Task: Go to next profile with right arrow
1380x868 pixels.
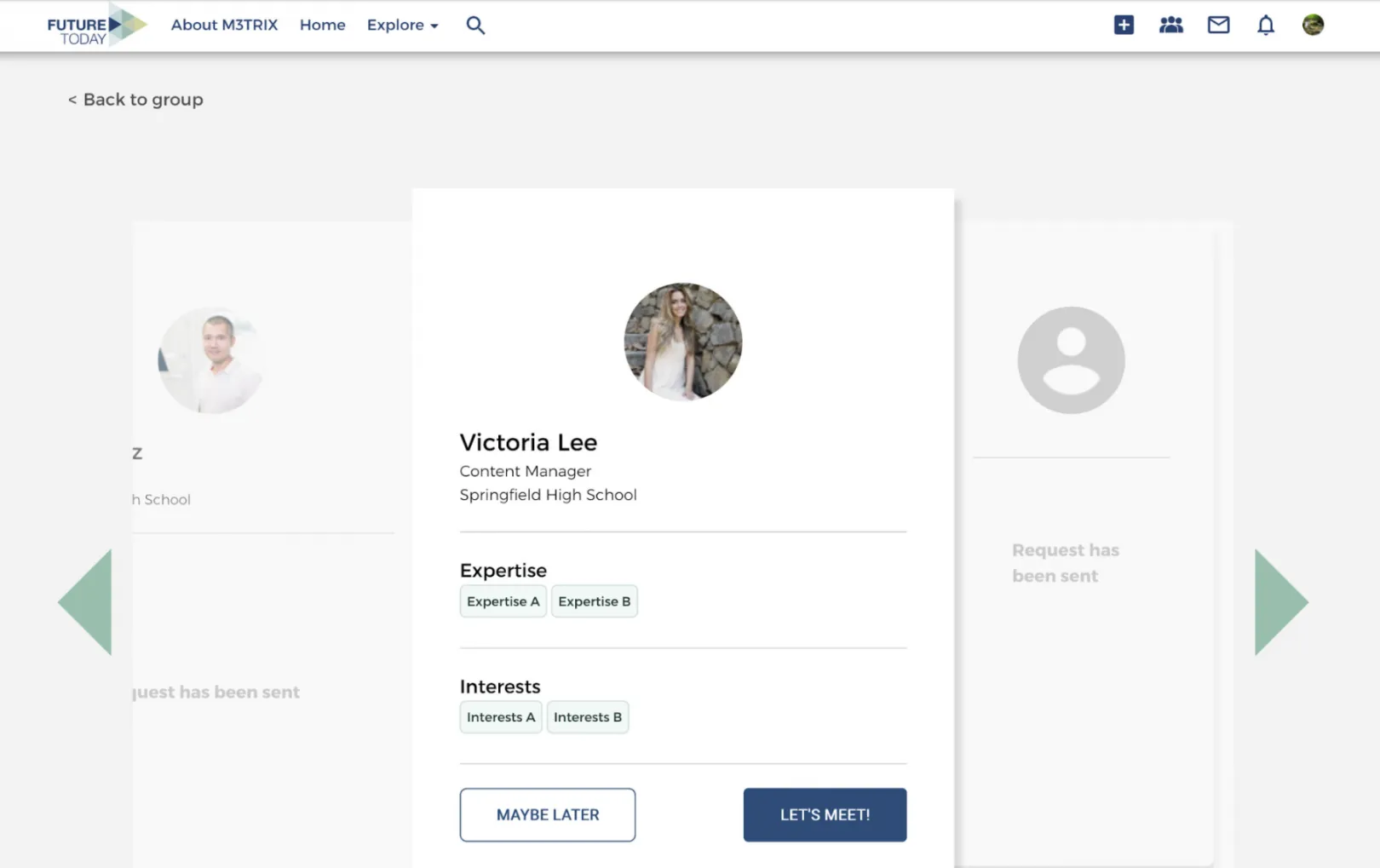Action: click(1281, 601)
